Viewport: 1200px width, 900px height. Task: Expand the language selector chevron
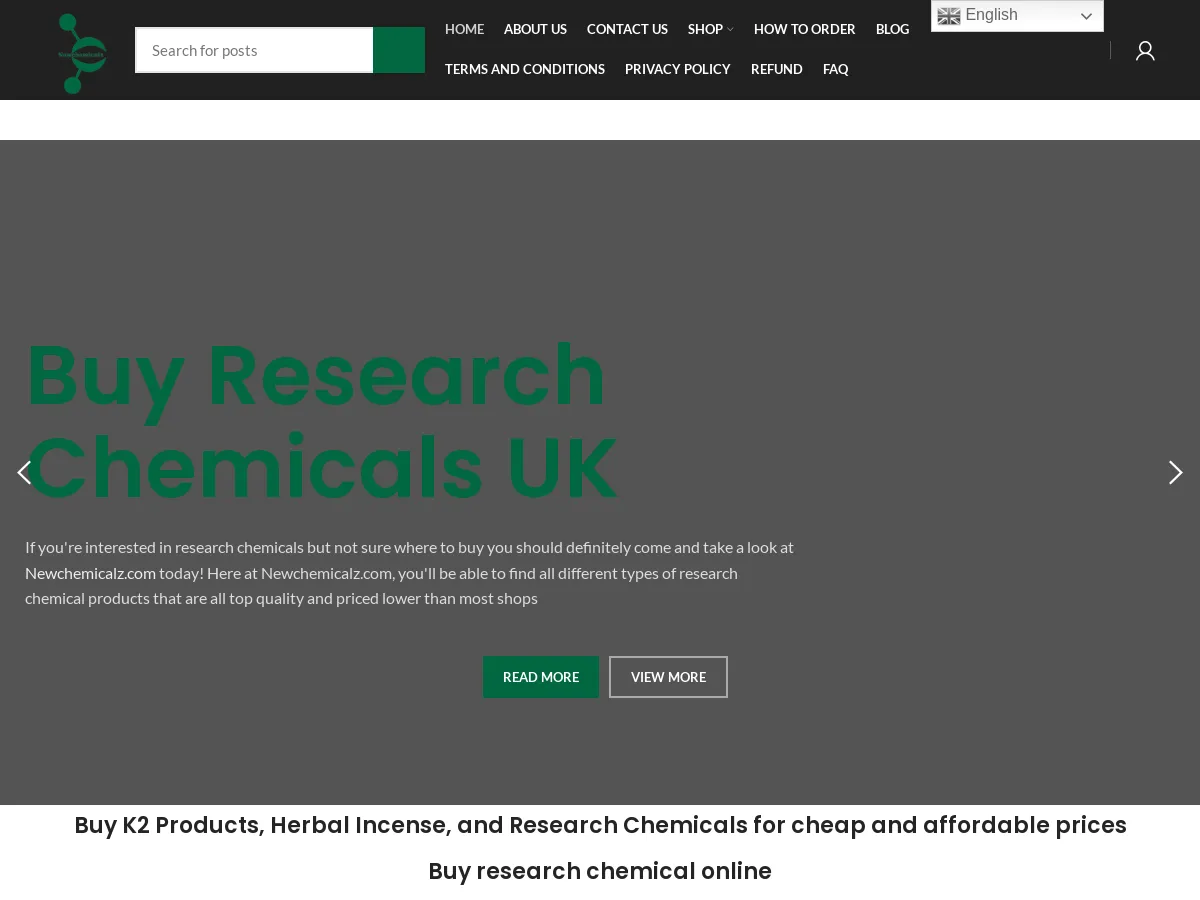(x=1086, y=16)
